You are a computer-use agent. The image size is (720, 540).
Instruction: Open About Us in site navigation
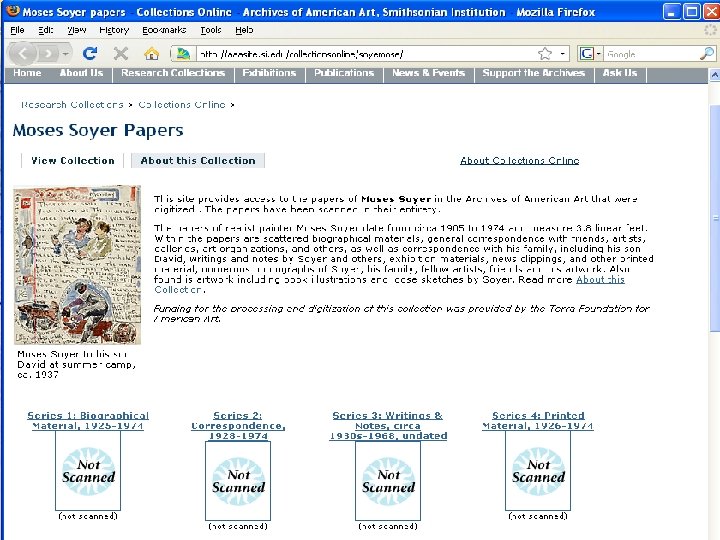(81, 73)
